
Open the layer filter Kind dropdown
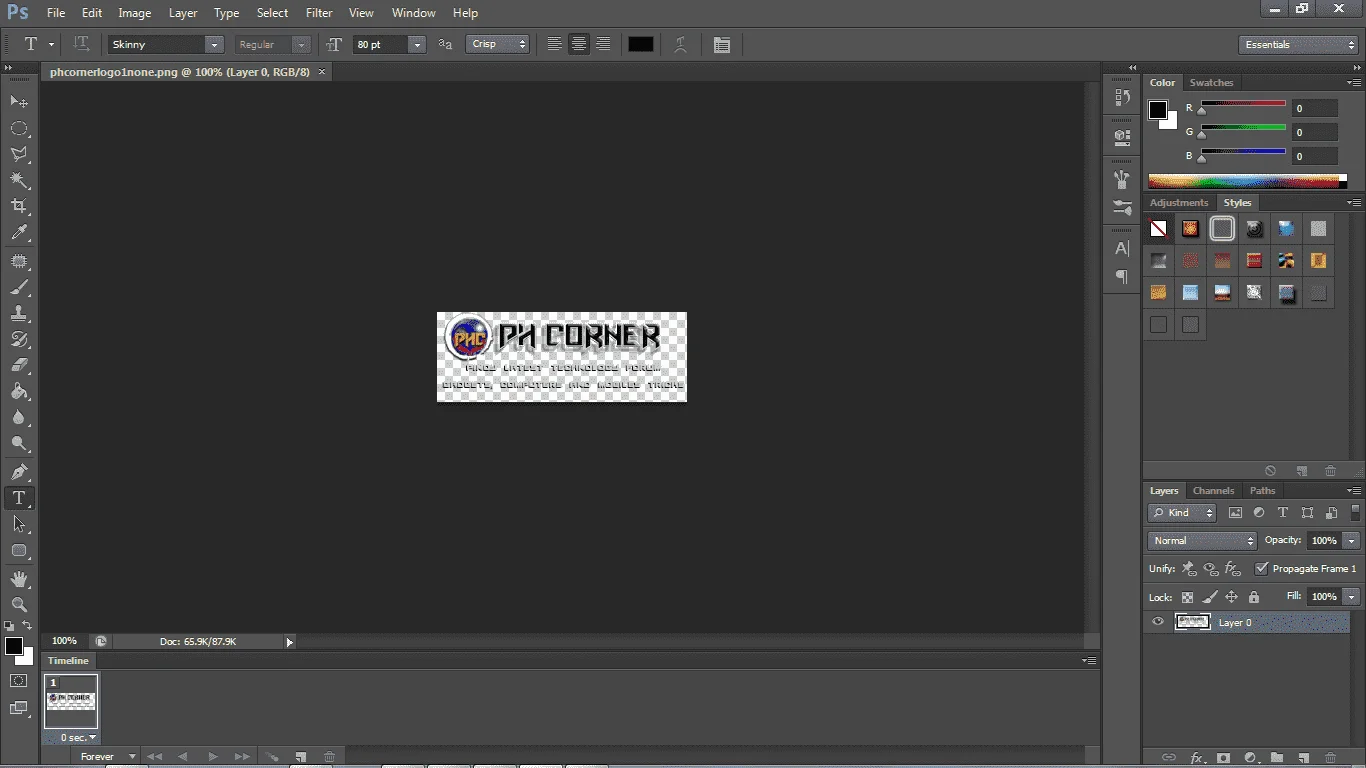(x=1181, y=512)
